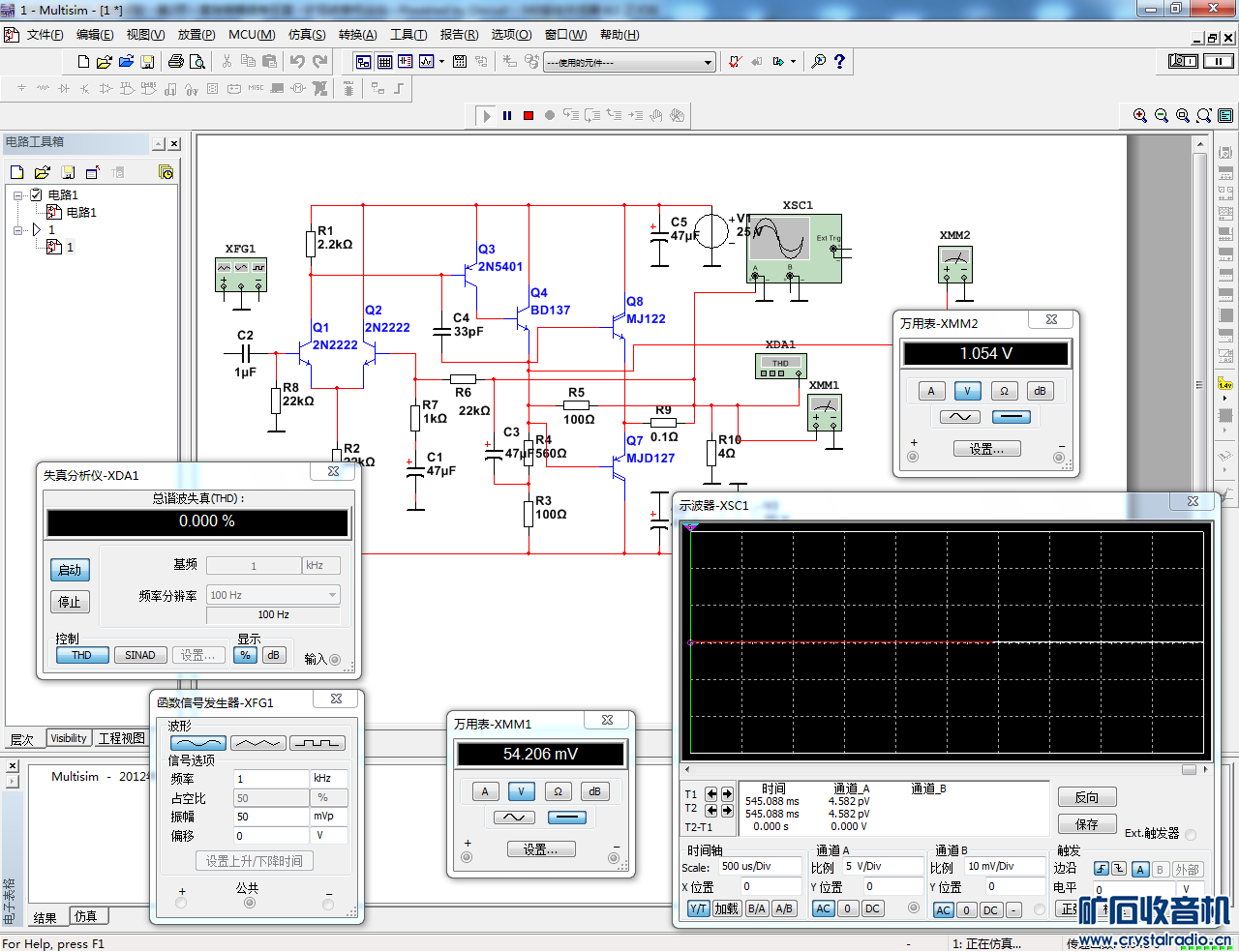
Task: Open the in-use components list dropdown
Action: (708, 63)
